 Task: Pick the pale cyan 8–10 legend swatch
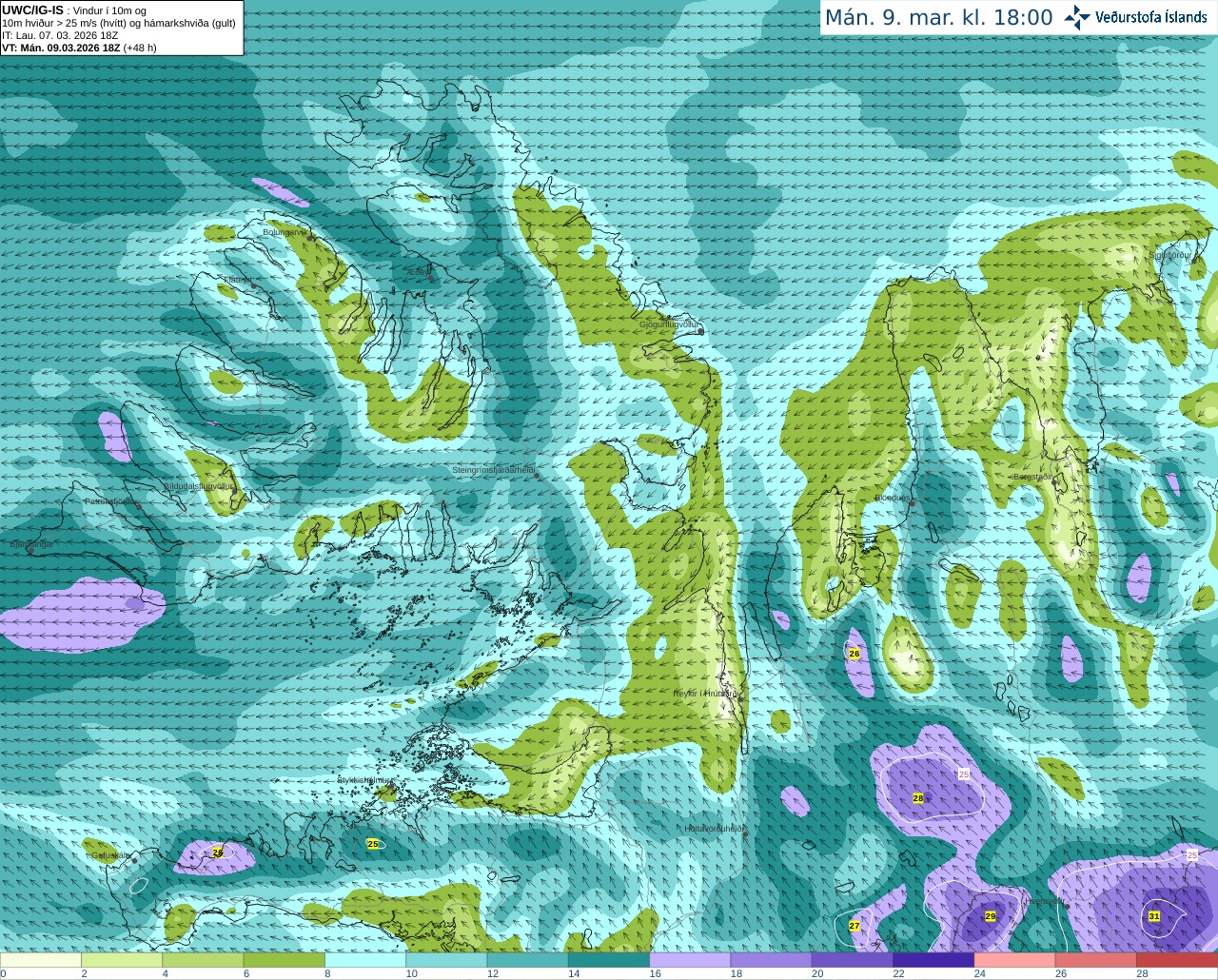pos(365,960)
